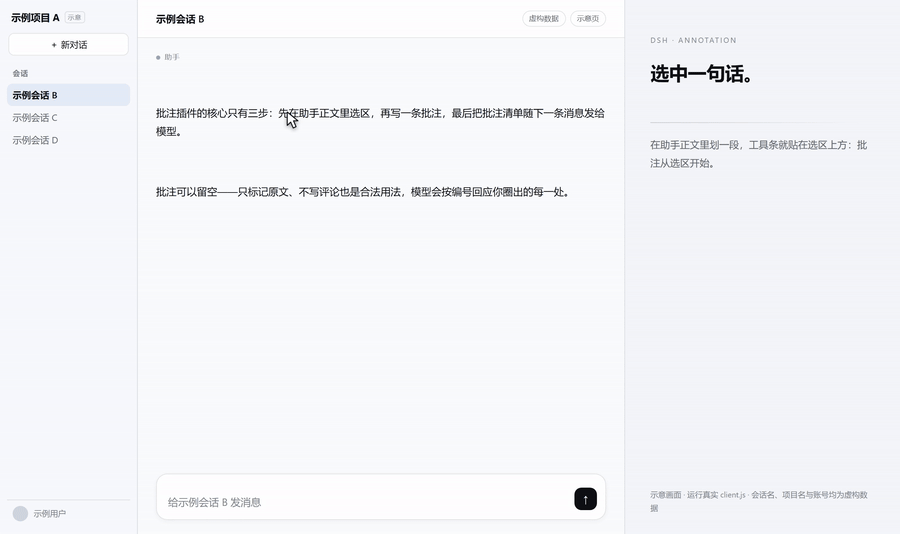Click the DSH · ANNOTATION label

[693, 40]
